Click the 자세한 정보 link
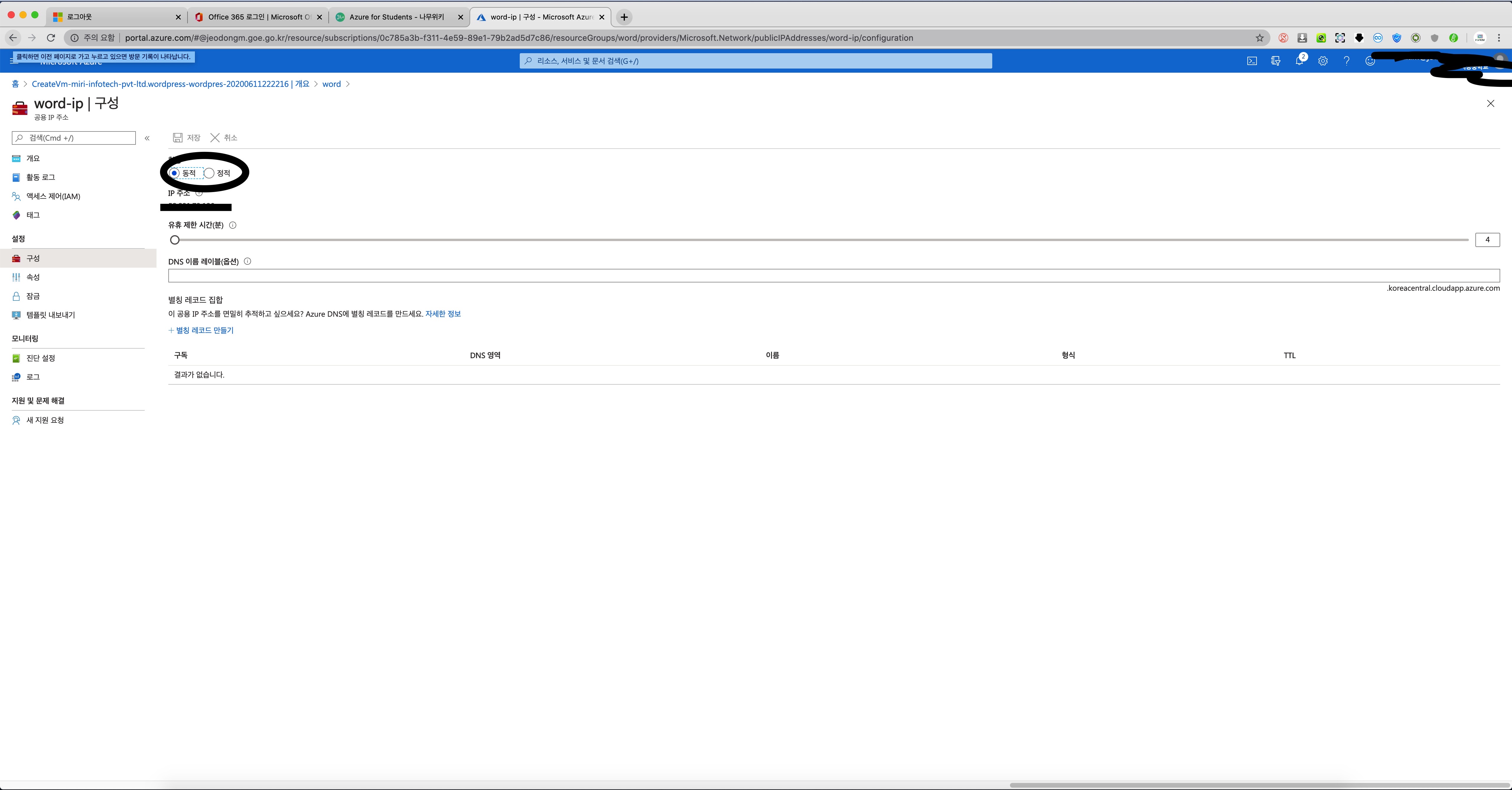Screen dimensions: 1512x790 tap(443, 314)
